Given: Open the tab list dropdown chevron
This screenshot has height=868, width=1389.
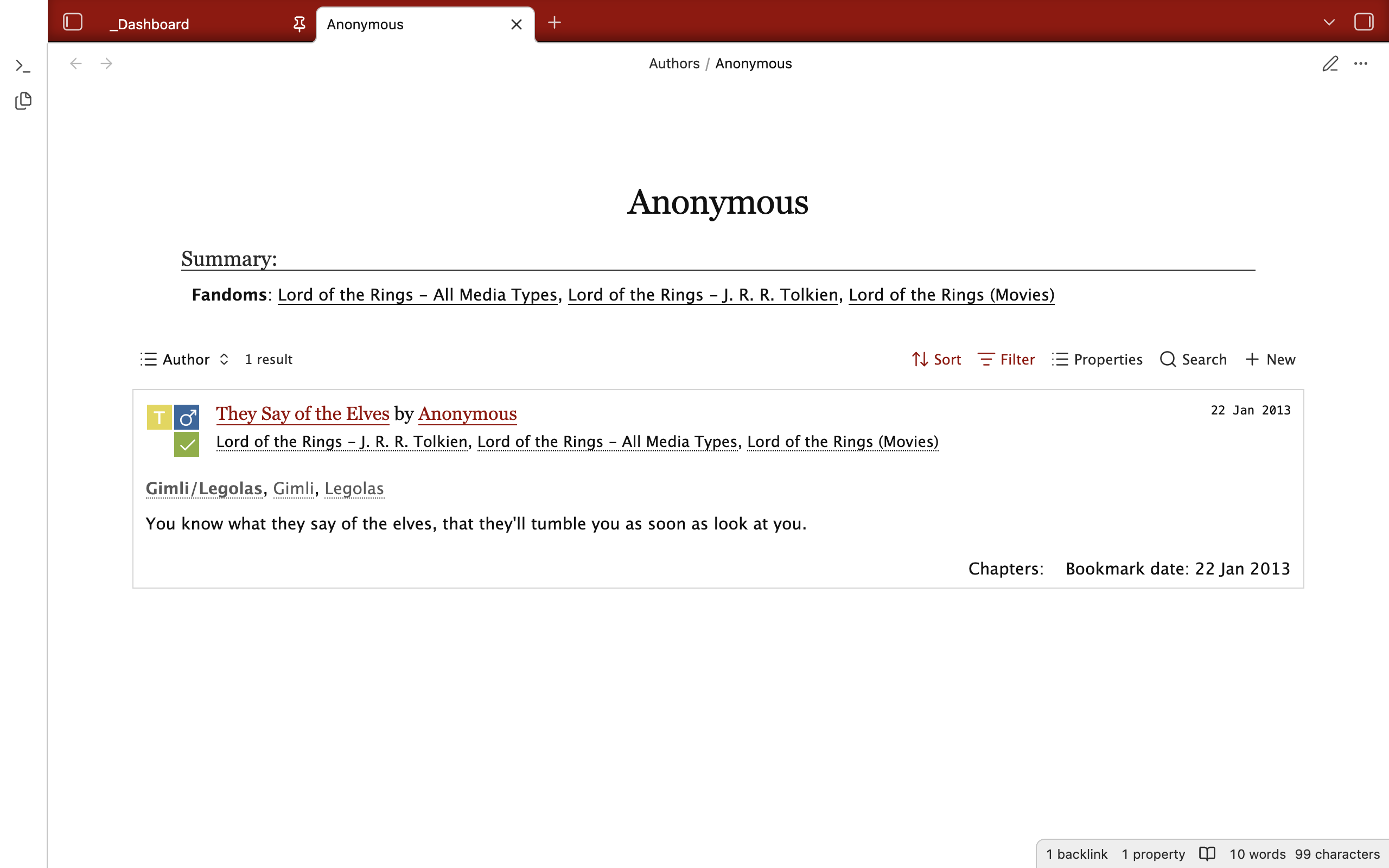Looking at the screenshot, I should 1329,22.
